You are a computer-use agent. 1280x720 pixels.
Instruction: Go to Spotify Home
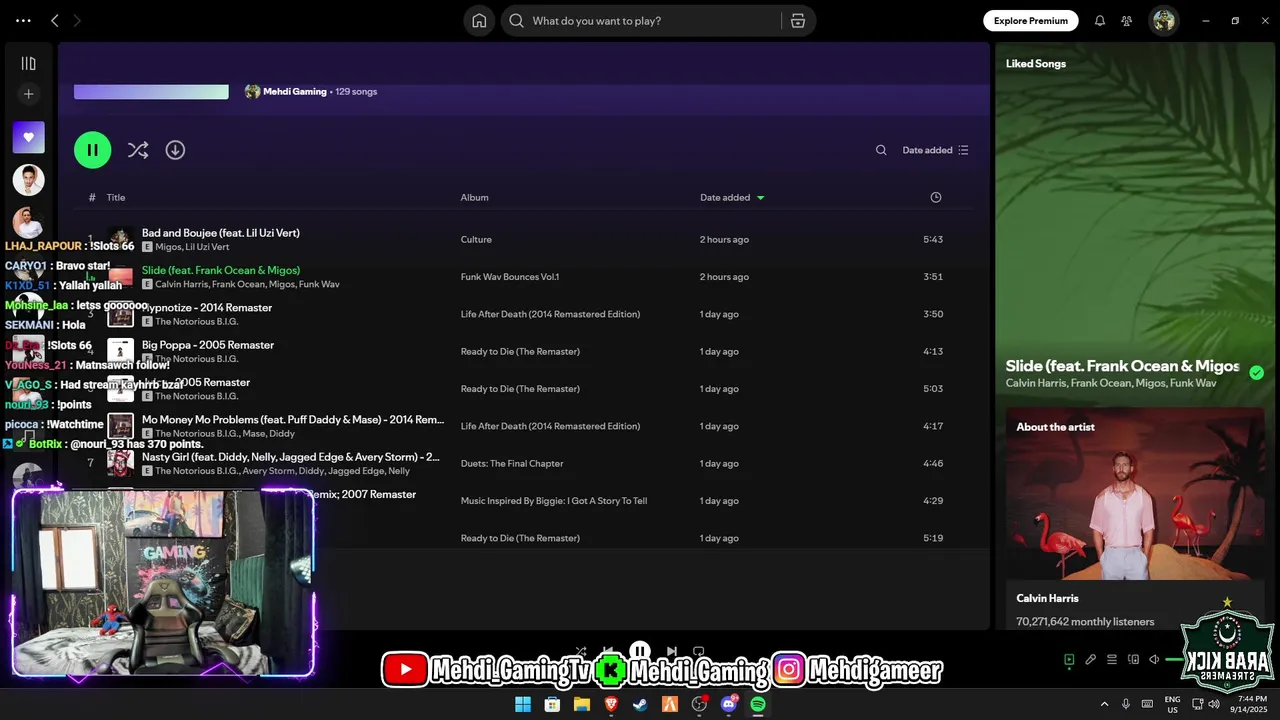pos(479,20)
